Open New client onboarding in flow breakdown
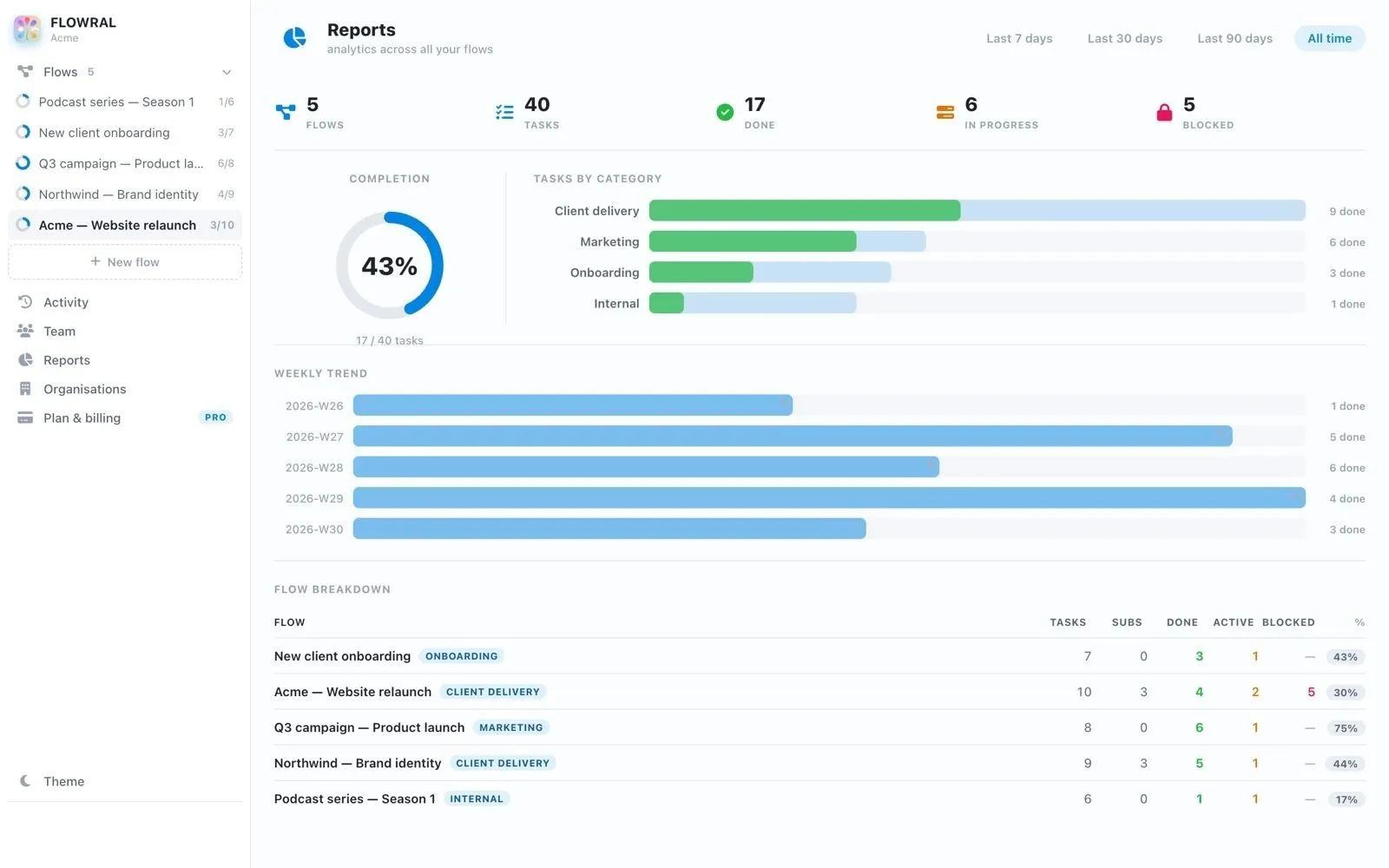This screenshot has height=868, width=1389. 820,656
